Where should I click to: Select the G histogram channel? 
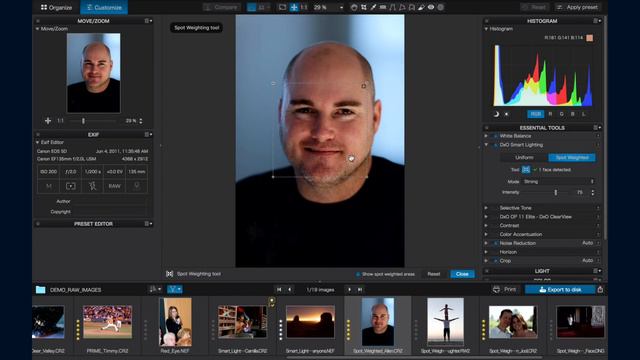click(562, 114)
